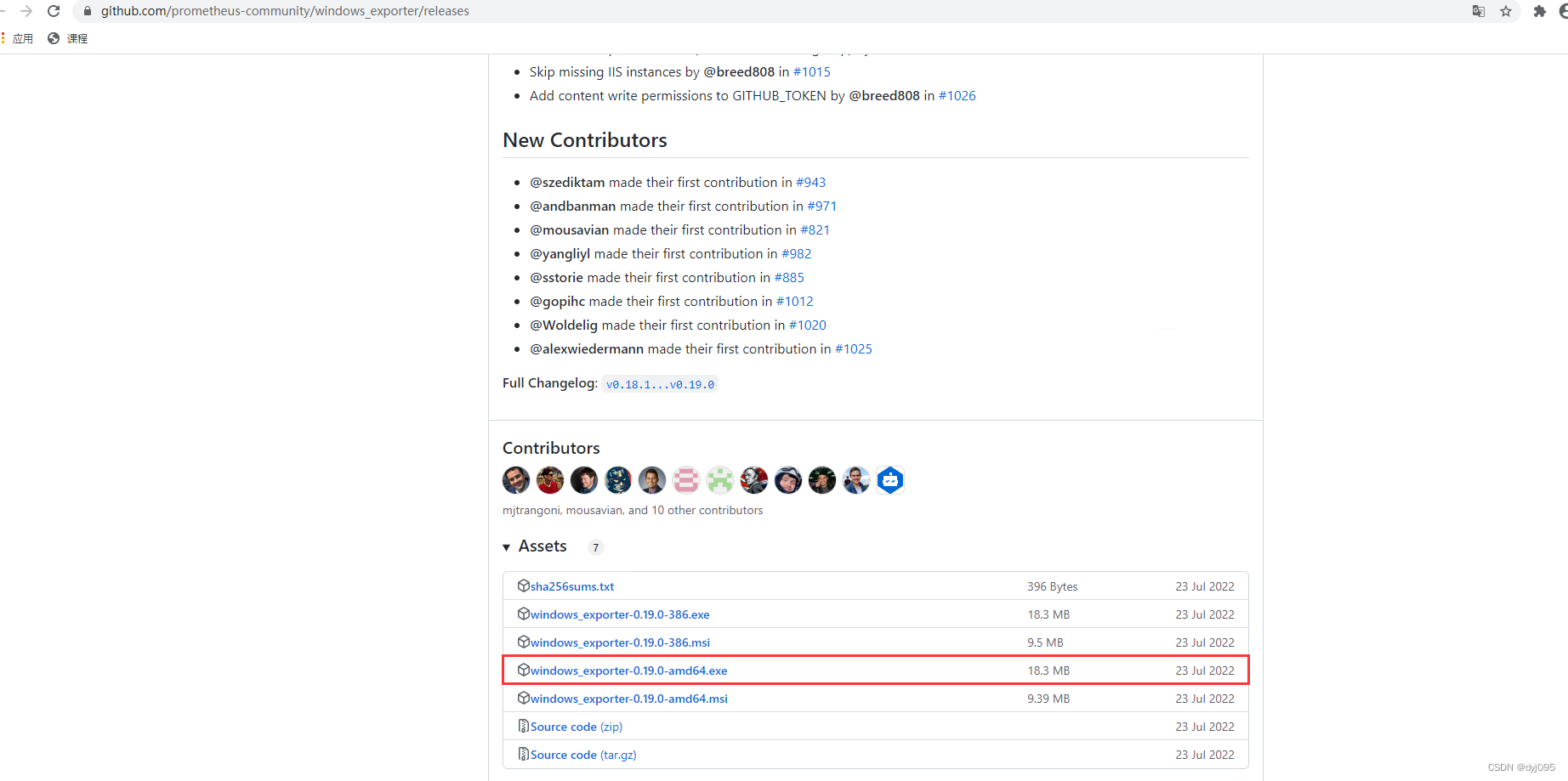This screenshot has width=1568, height=781.
Task: Open @andbanman profile mention
Action: [573, 207]
